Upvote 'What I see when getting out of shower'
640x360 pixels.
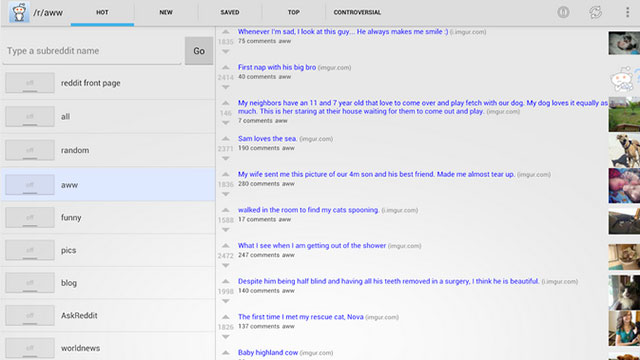click(226, 245)
